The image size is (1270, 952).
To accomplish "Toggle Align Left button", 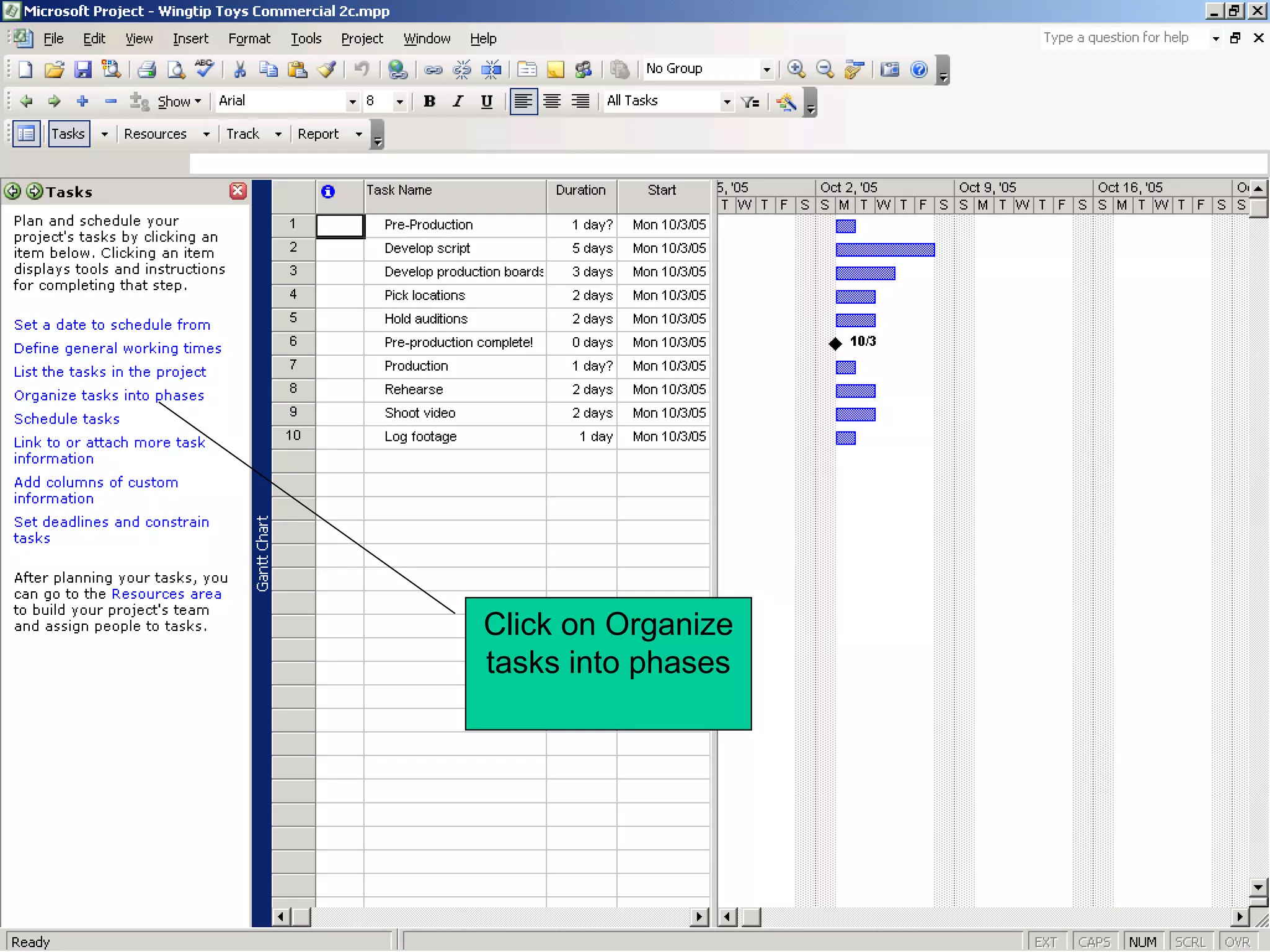I will 523,101.
